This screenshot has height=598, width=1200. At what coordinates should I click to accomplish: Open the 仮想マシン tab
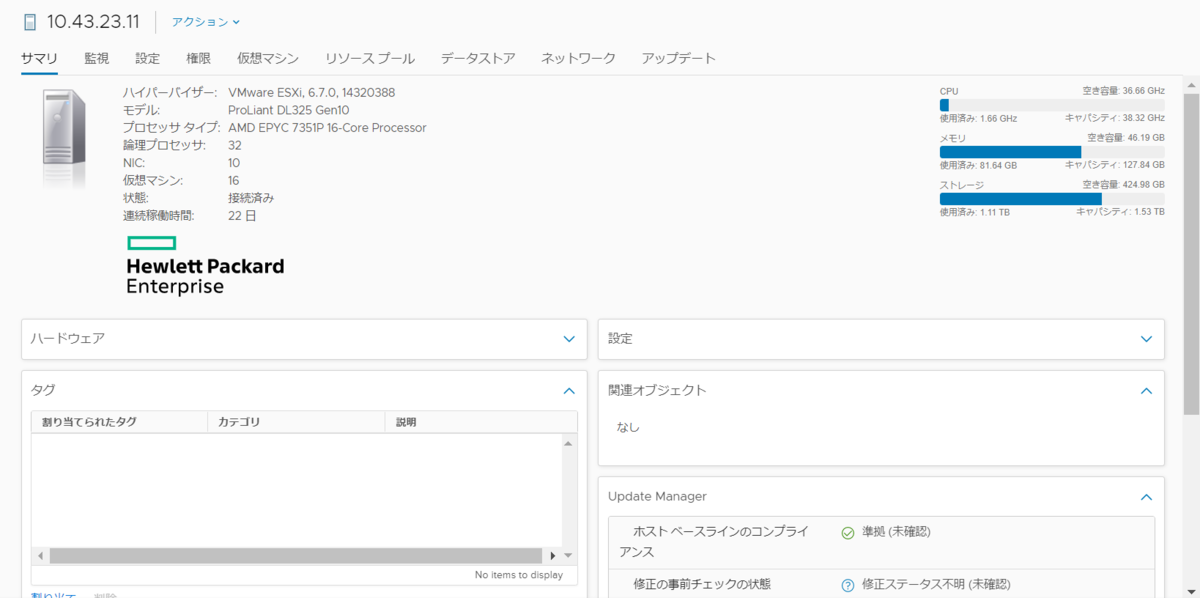(x=268, y=58)
